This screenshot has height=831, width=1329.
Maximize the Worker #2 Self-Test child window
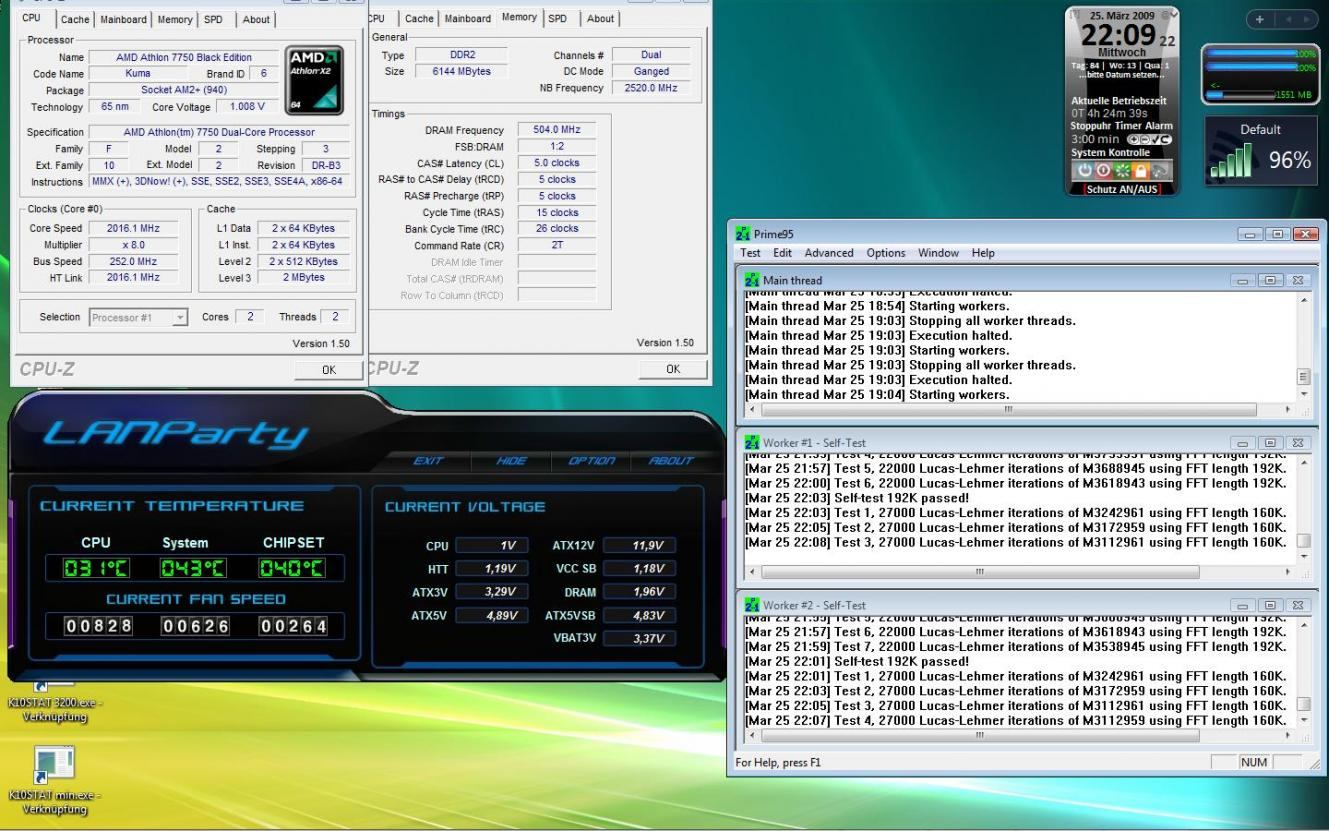click(x=1271, y=605)
